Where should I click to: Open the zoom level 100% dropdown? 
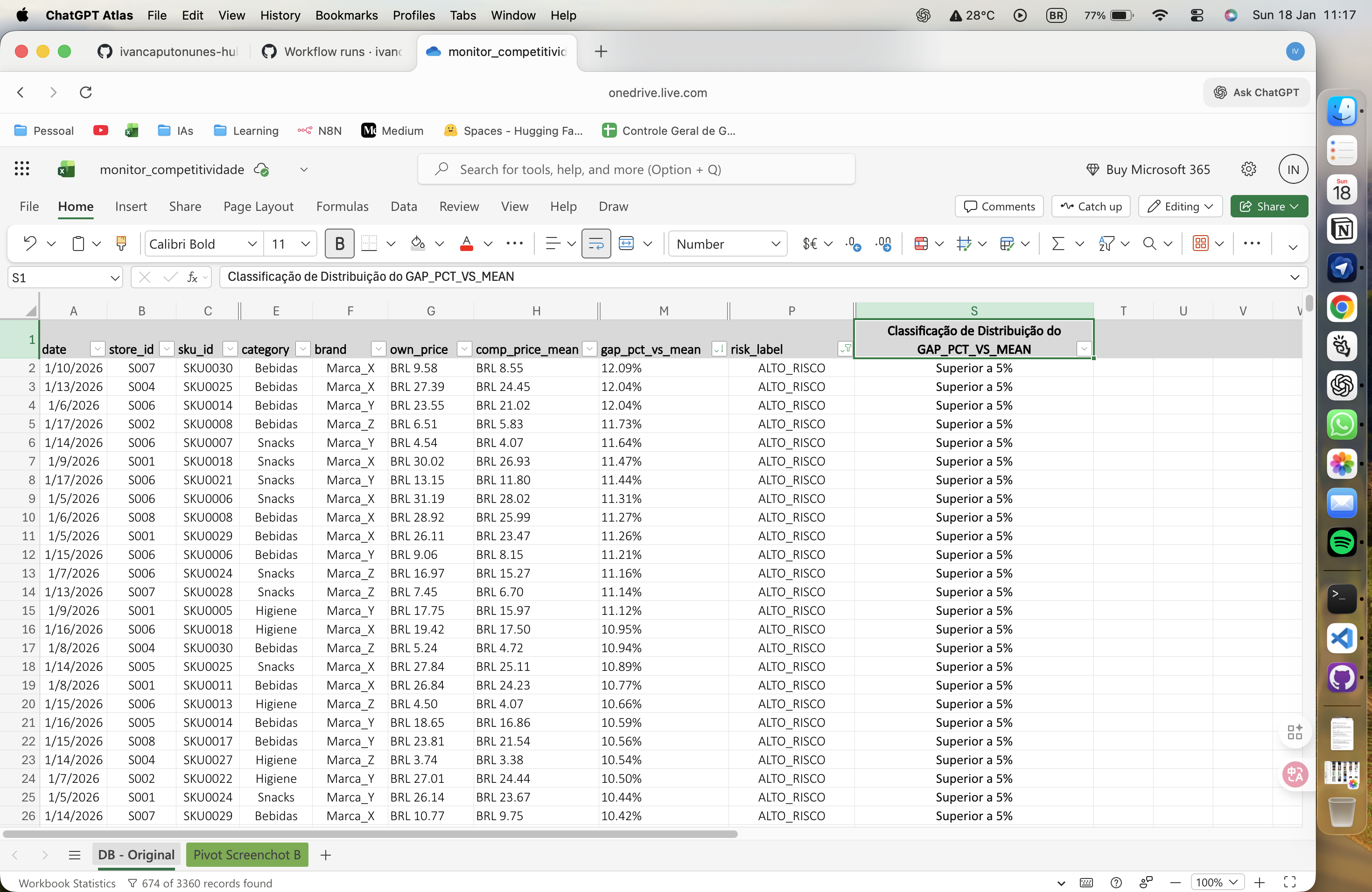pos(1217,883)
